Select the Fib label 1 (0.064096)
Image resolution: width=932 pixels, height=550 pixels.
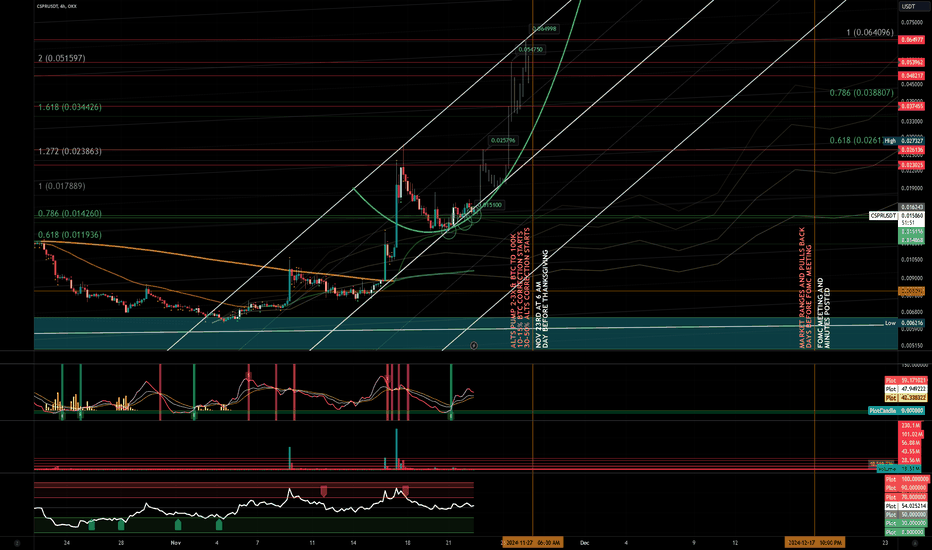tap(870, 32)
